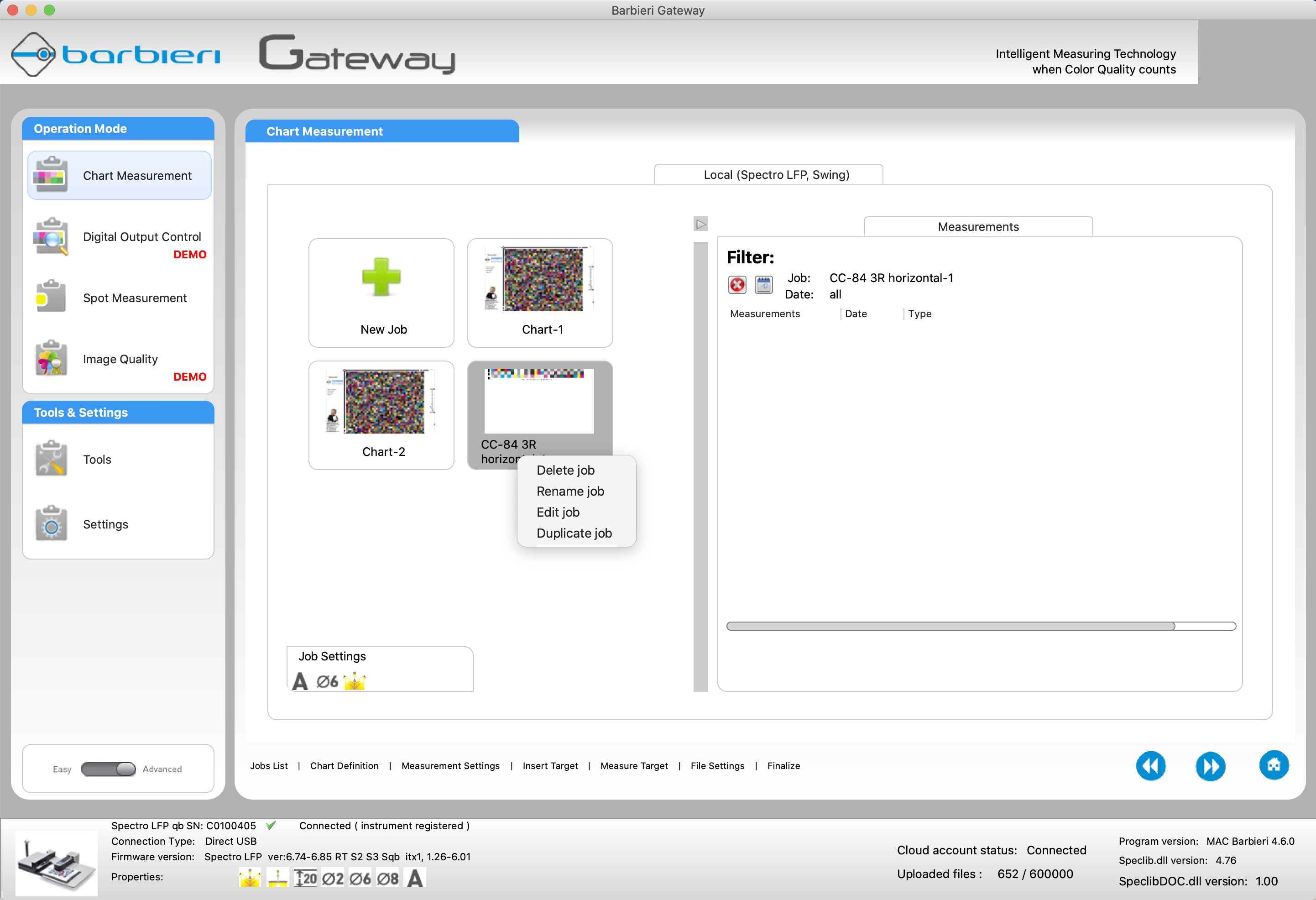Go forward with the blue fast-forward button
This screenshot has width=1316, height=900.
click(x=1210, y=766)
